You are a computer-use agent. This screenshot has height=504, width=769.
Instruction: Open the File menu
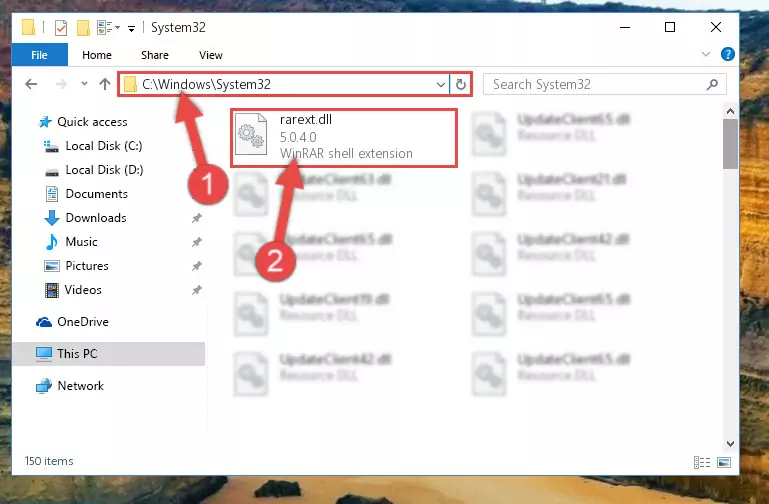(x=39, y=55)
